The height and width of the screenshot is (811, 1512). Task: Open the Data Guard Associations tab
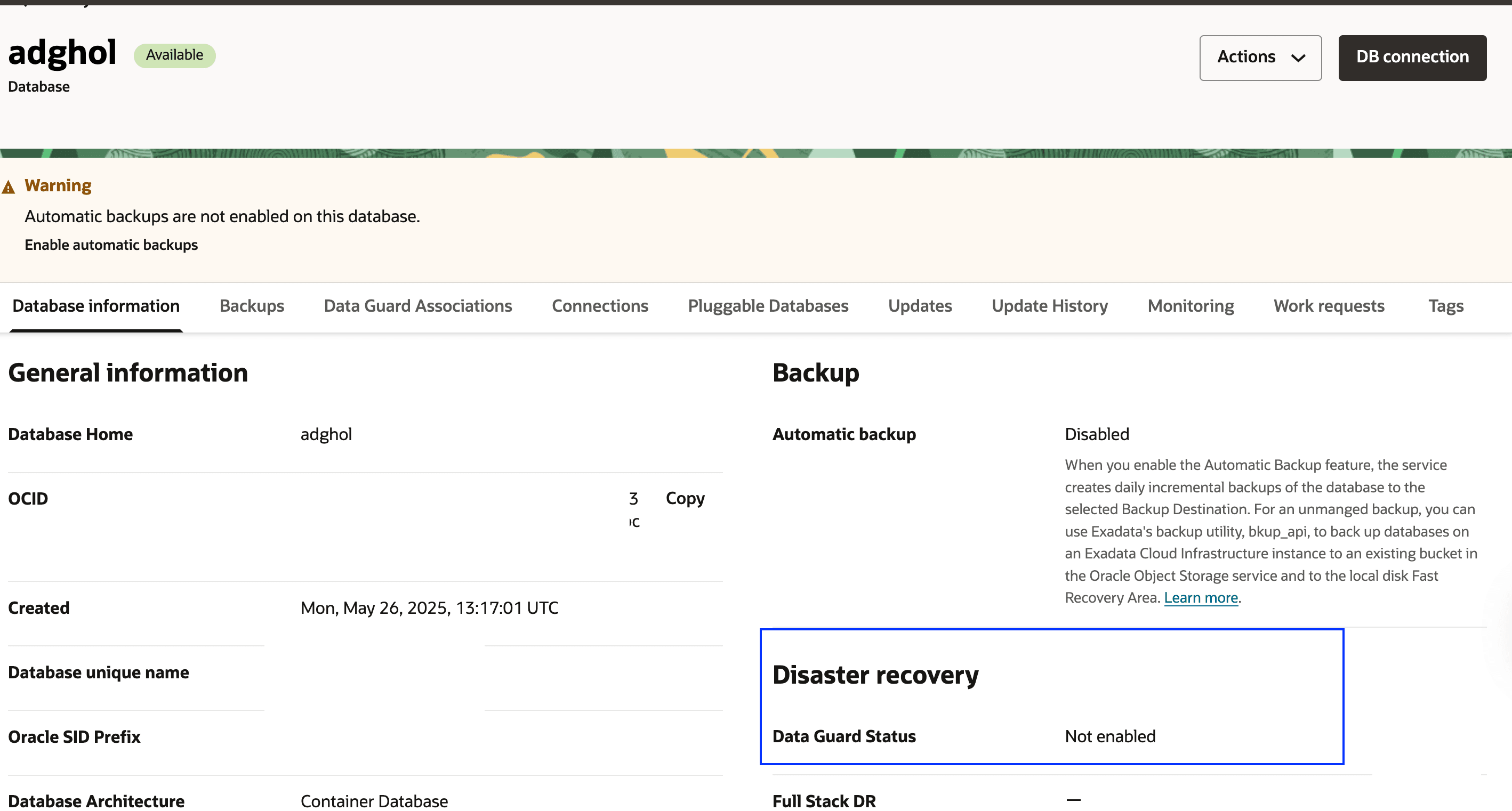click(417, 306)
